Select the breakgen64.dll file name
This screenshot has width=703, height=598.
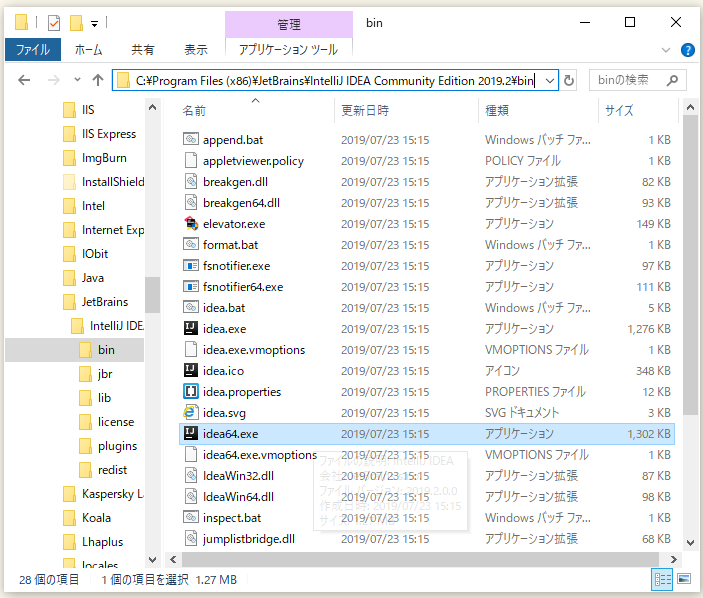coord(241,203)
